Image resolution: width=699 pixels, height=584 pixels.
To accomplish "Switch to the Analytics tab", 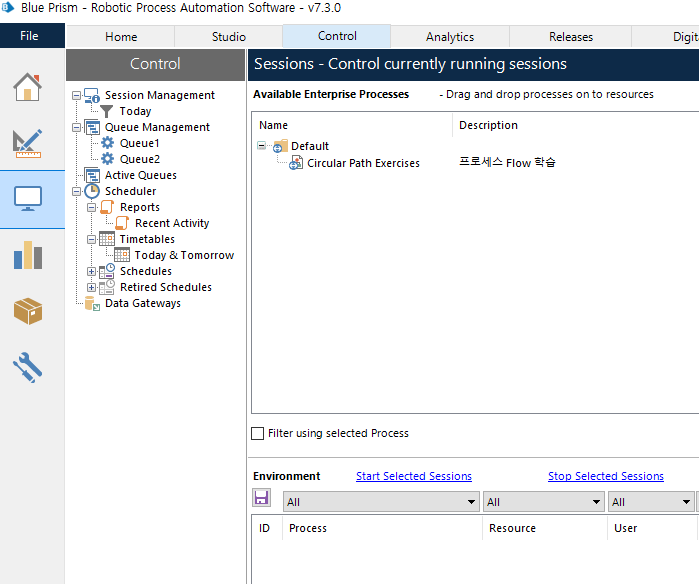I will click(450, 37).
